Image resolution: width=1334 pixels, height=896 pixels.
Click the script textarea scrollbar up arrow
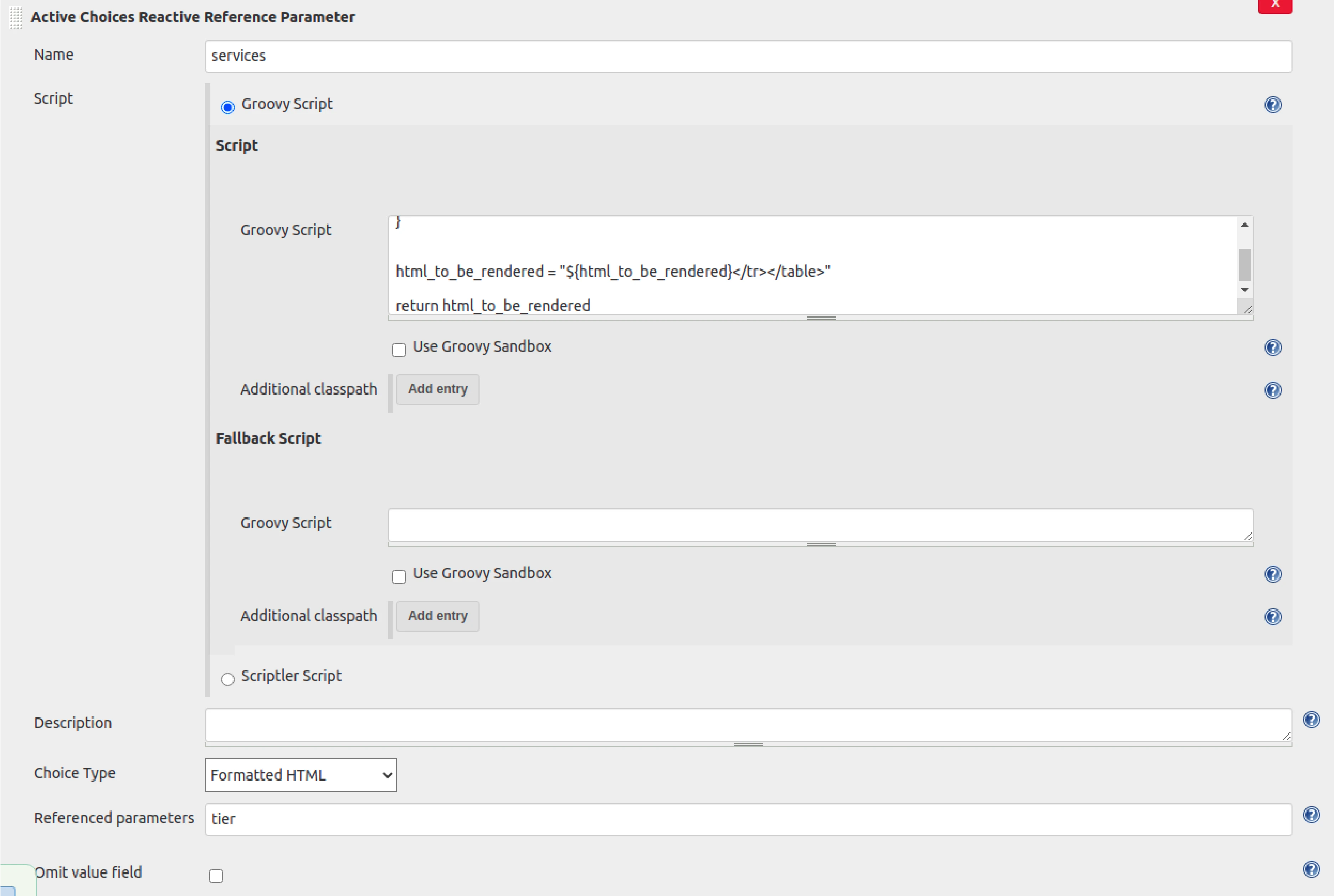pyautogui.click(x=1244, y=225)
